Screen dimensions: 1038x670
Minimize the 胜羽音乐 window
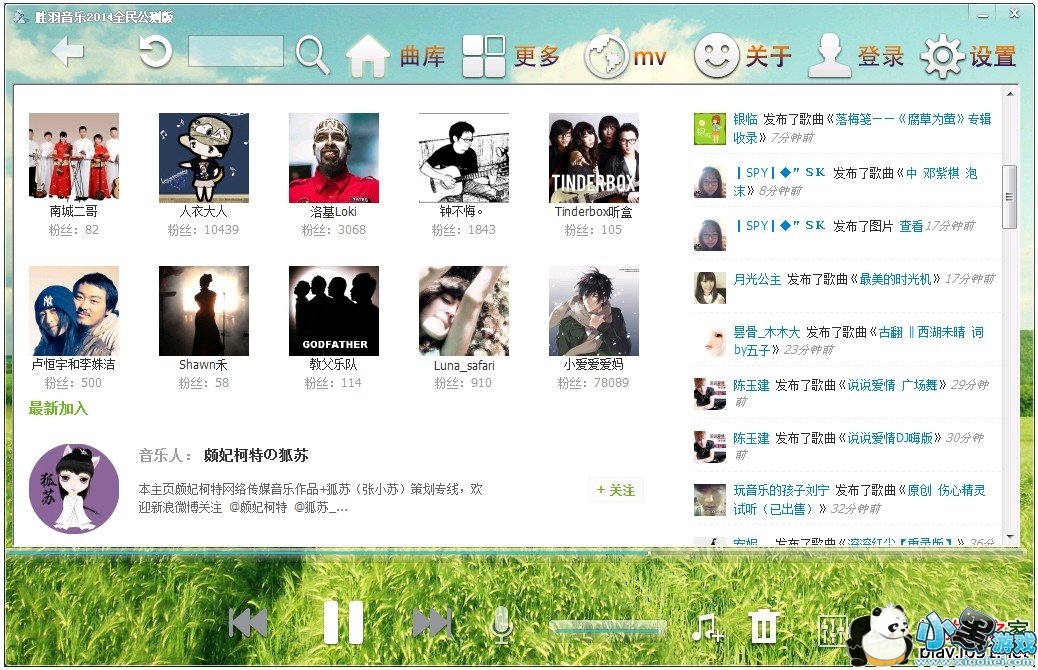pos(984,14)
